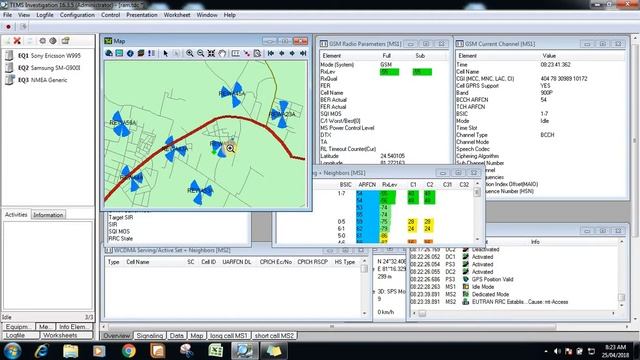Viewport: 640px width, 360px height.
Task: Open the short call MS2 worksheet tab
Action: (x=274, y=336)
